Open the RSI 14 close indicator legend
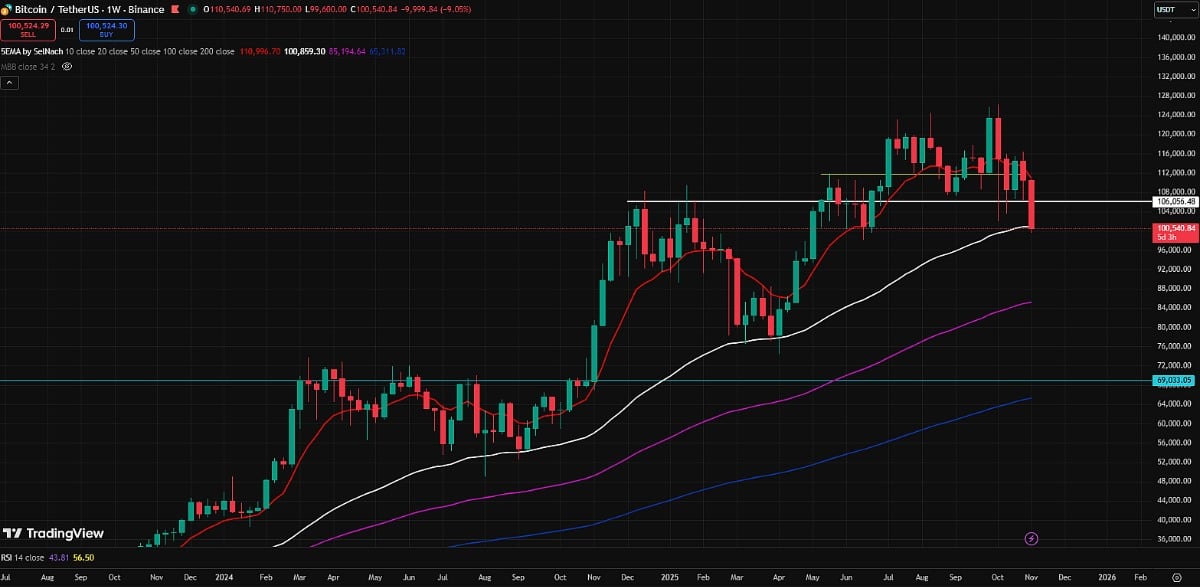This screenshot has height=587, width=1200. [x=24, y=558]
